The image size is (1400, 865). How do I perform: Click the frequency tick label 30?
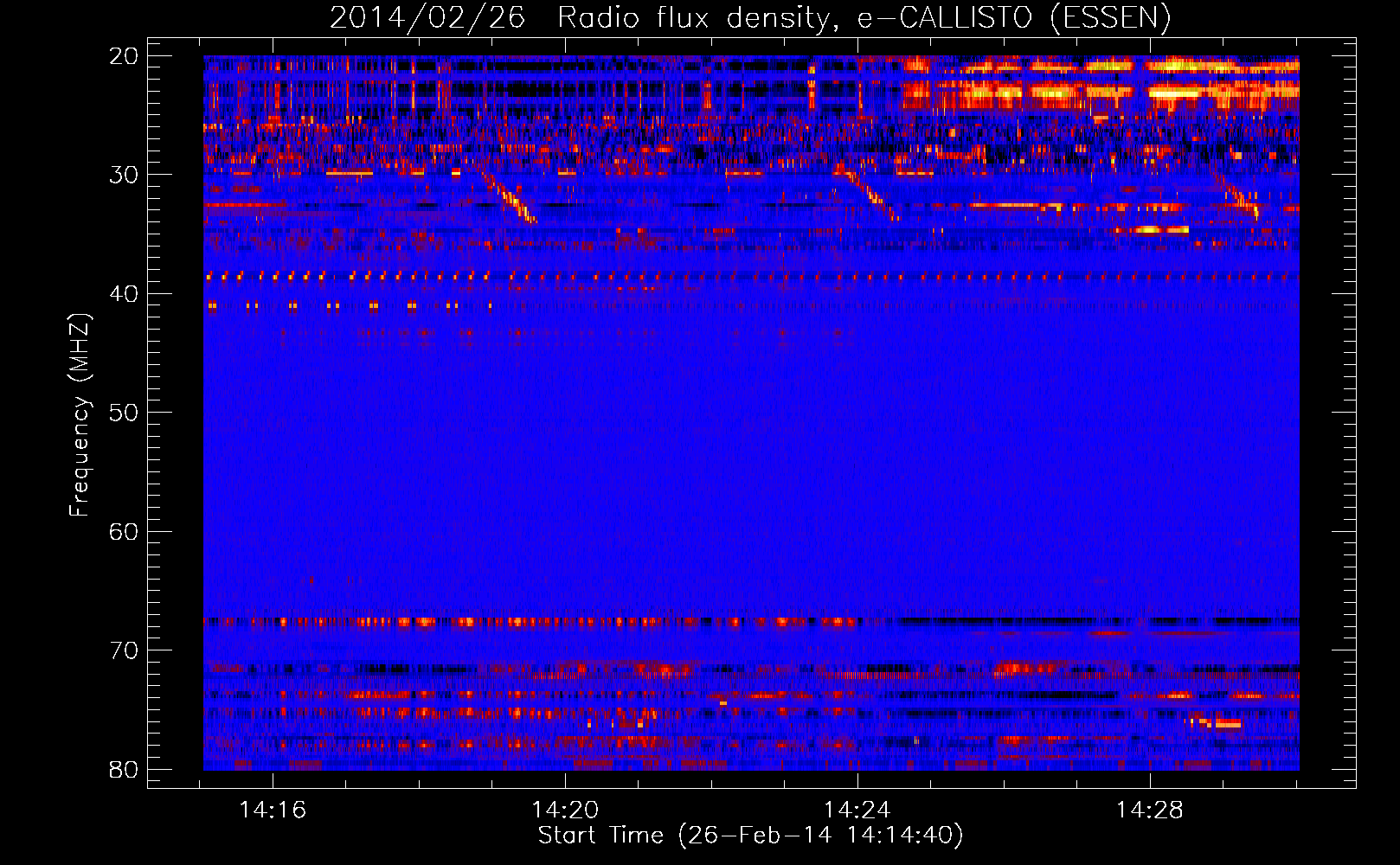point(124,175)
